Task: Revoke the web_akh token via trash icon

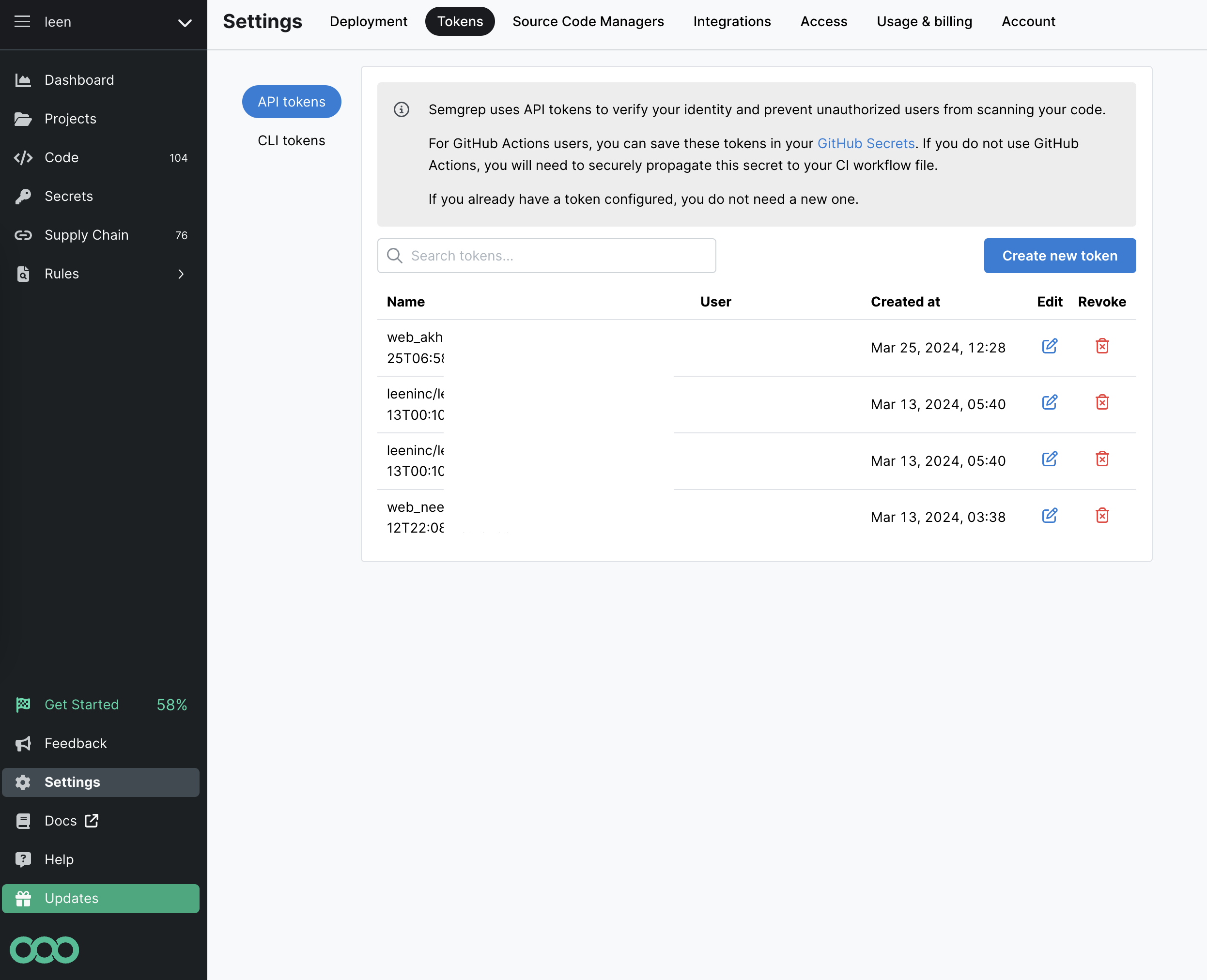Action: pos(1101,346)
